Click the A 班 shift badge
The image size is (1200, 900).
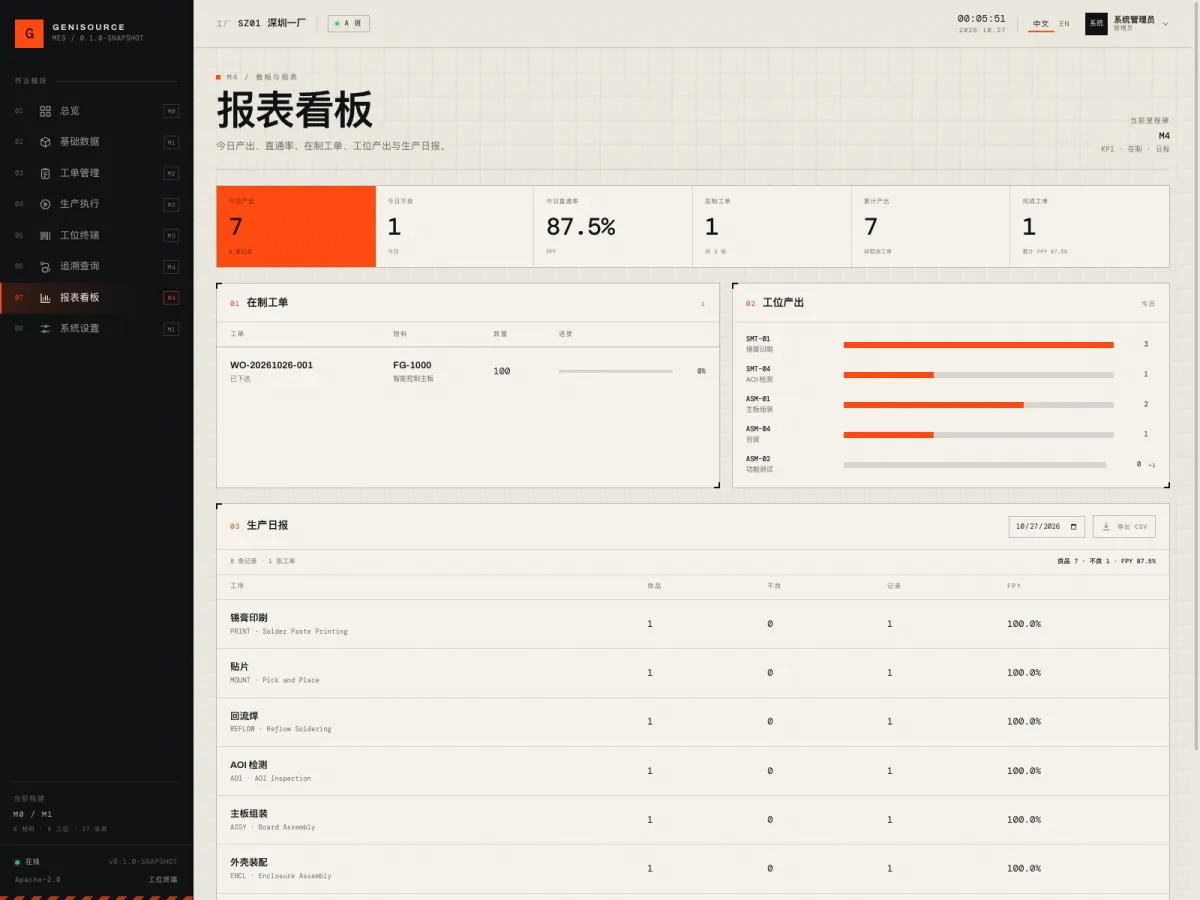coord(349,23)
